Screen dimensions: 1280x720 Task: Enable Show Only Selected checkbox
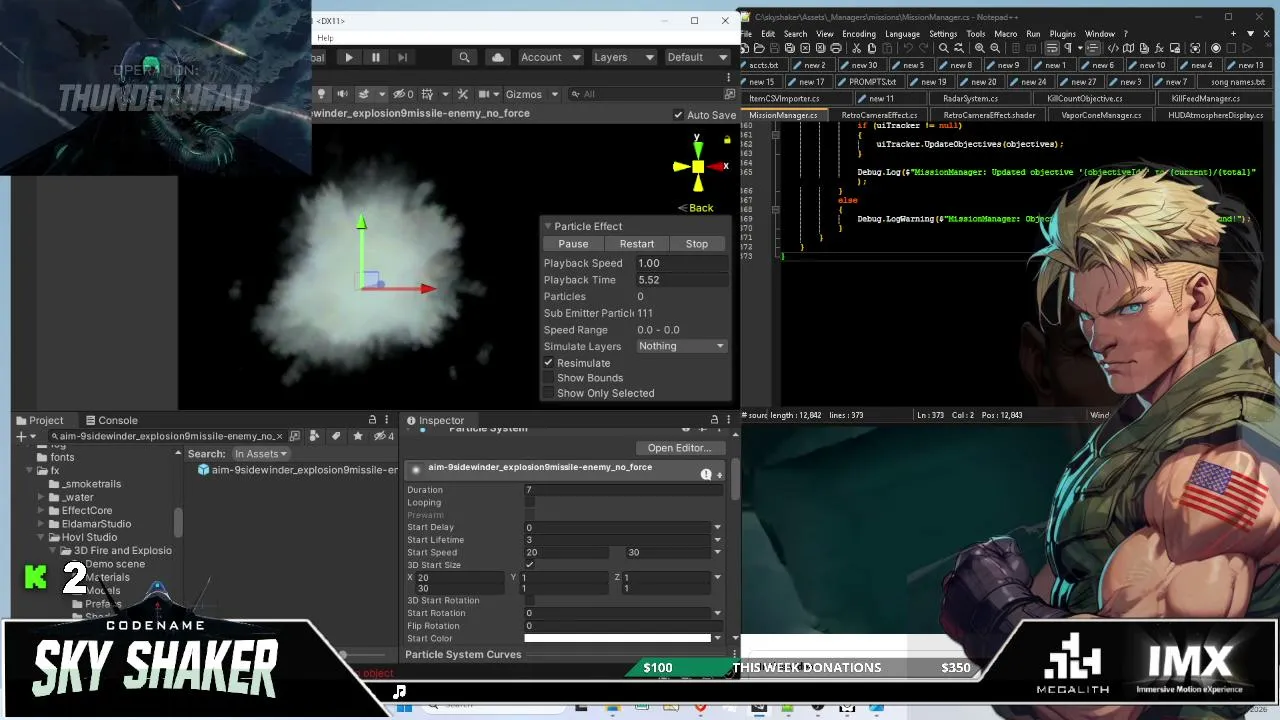548,393
